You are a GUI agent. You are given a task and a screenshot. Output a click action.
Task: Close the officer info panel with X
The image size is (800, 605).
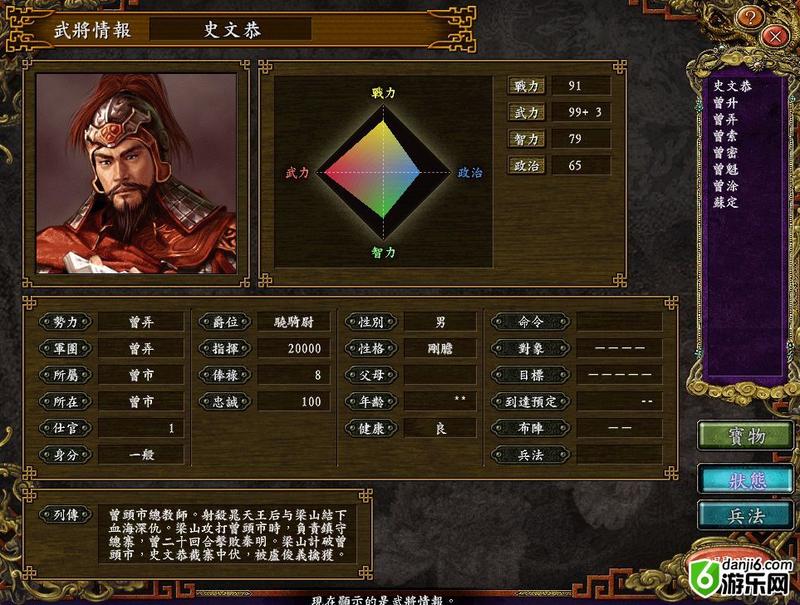(775, 37)
